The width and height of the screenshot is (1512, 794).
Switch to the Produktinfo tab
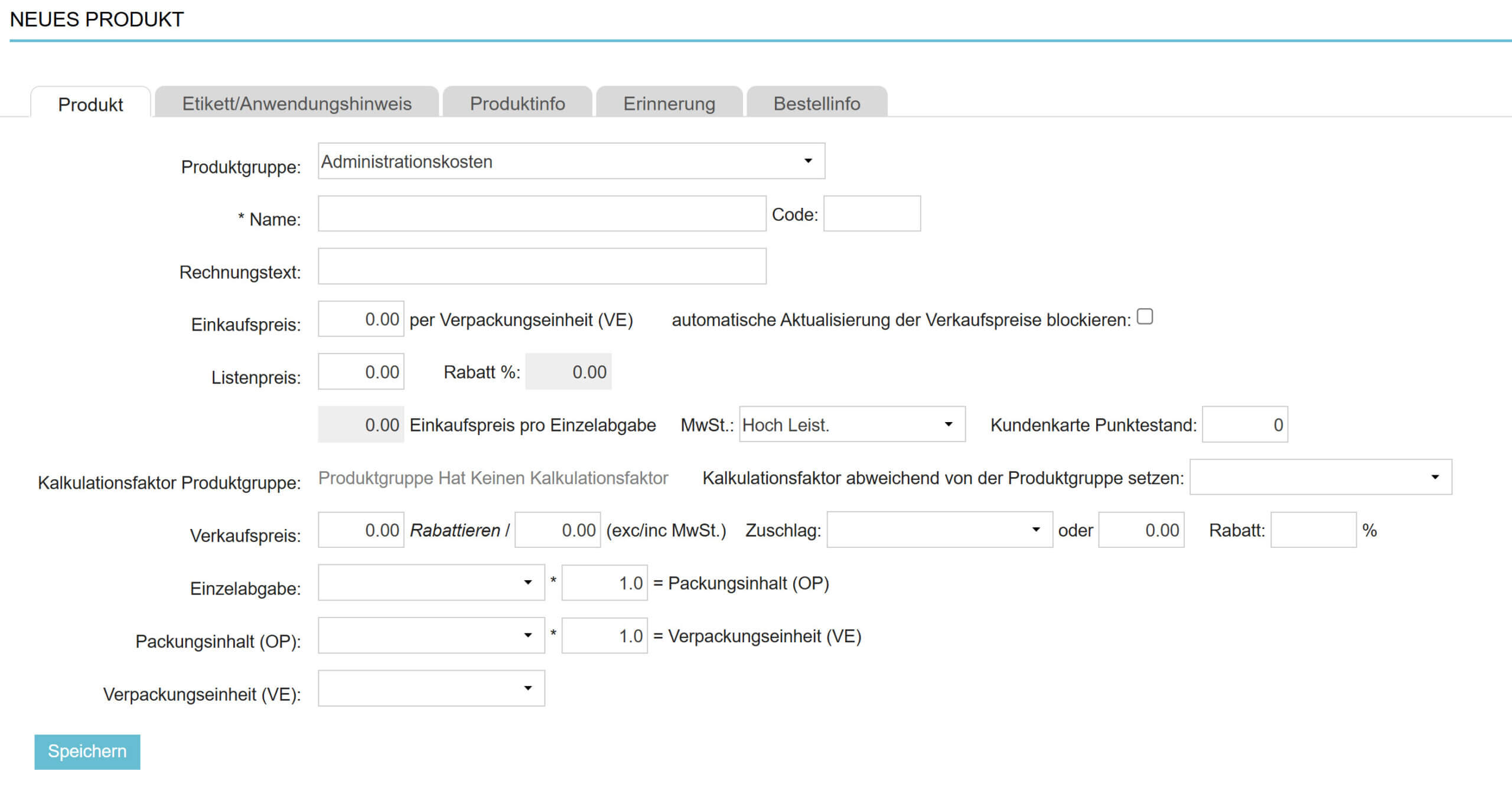[x=517, y=103]
